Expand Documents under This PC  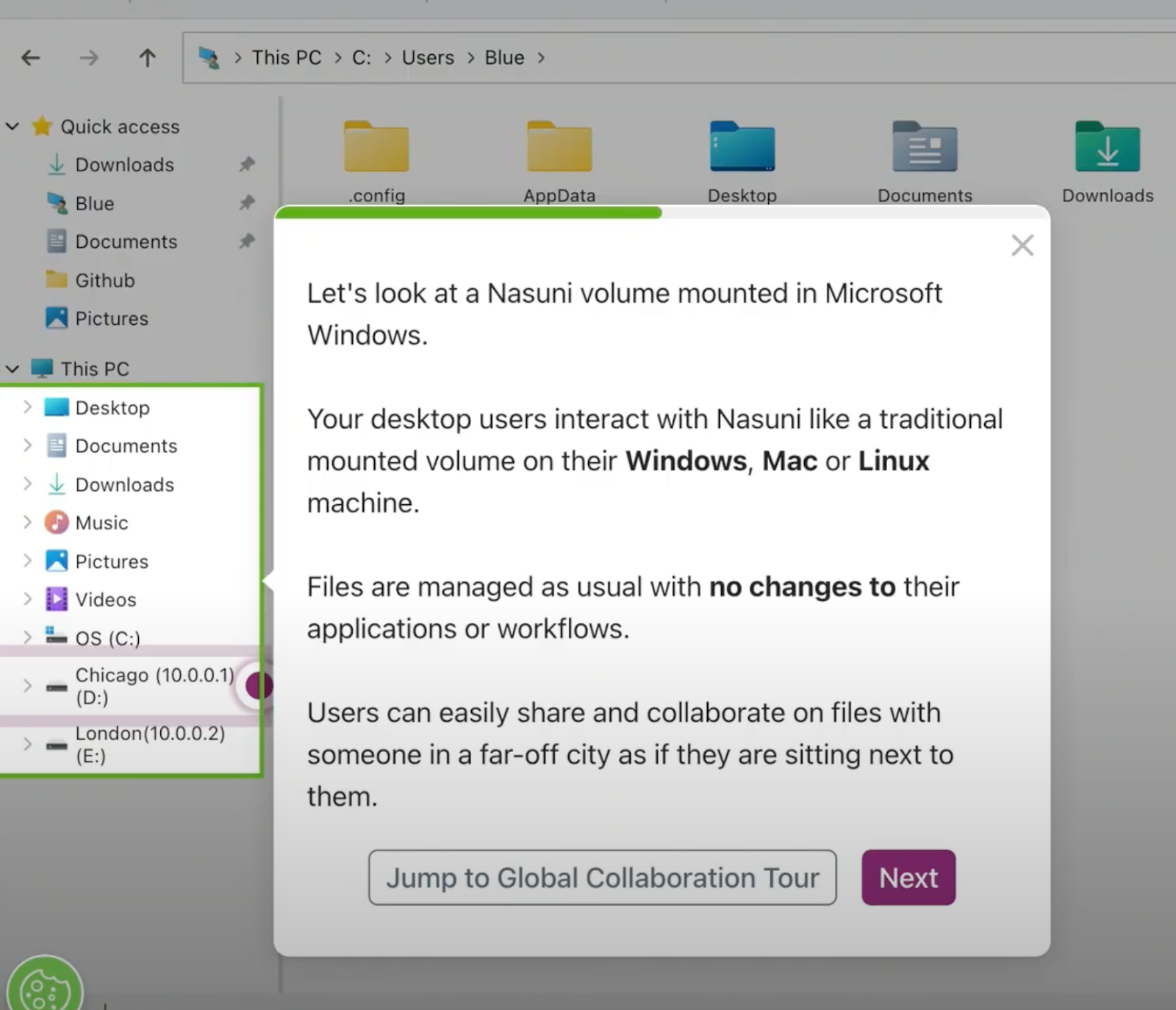[x=27, y=445]
